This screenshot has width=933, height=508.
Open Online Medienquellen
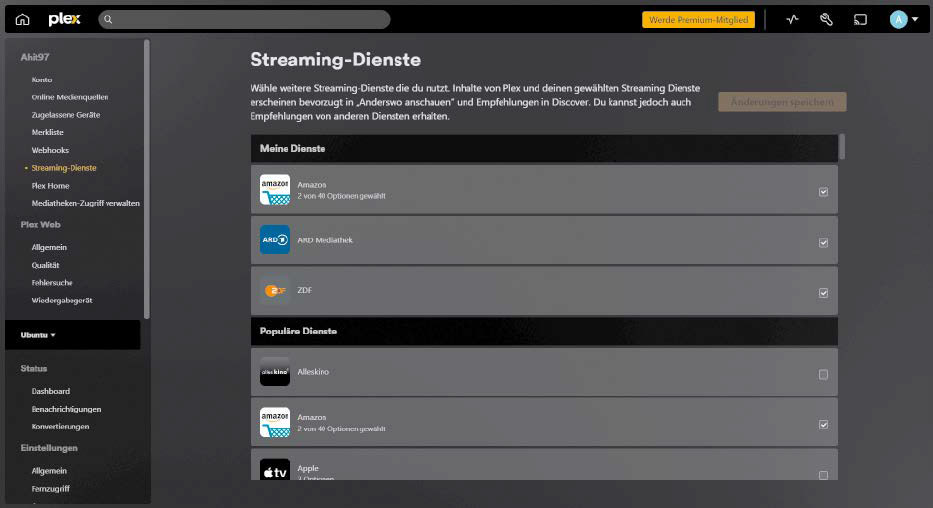(70, 97)
